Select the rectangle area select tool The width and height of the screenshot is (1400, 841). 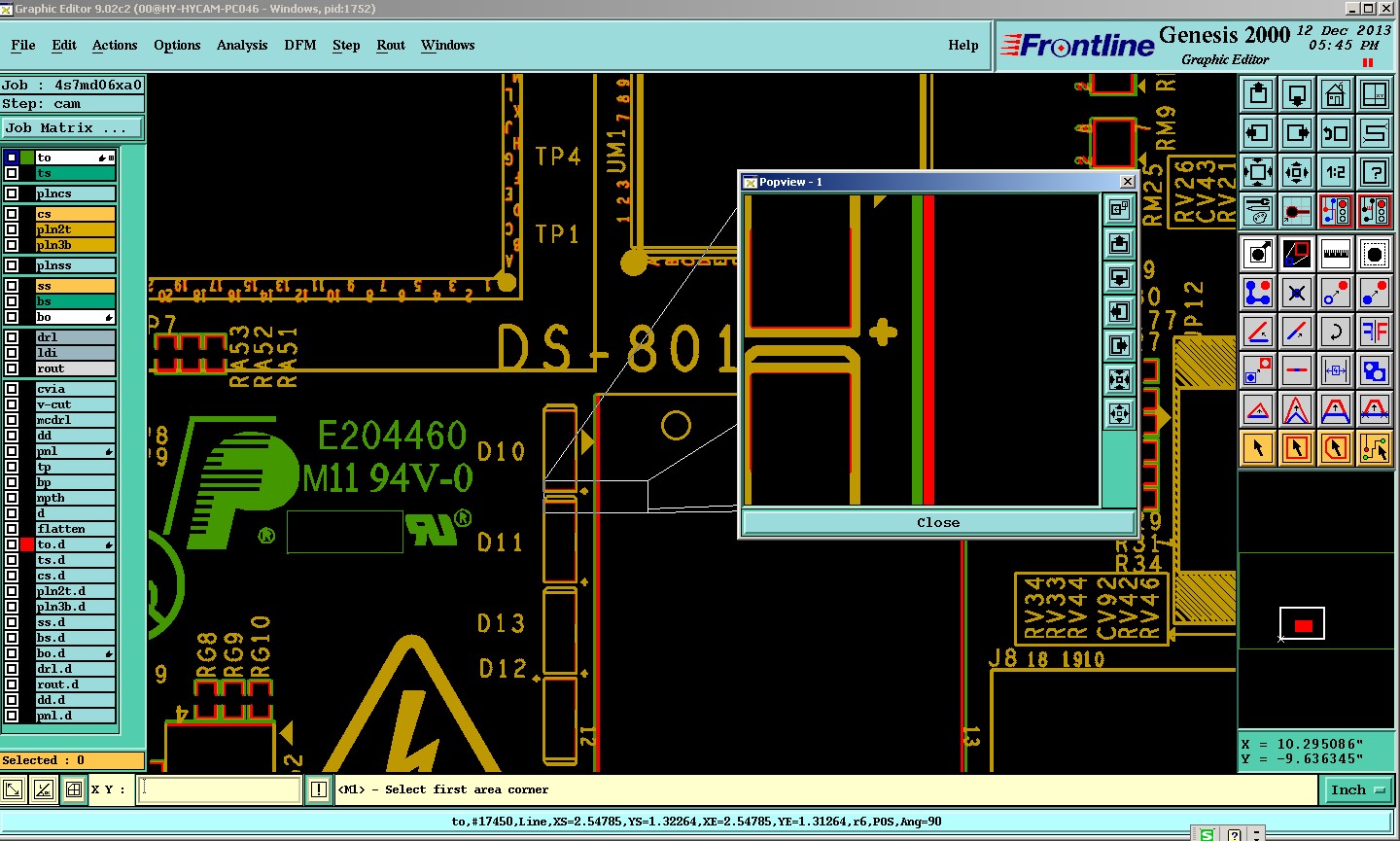pos(1297,448)
